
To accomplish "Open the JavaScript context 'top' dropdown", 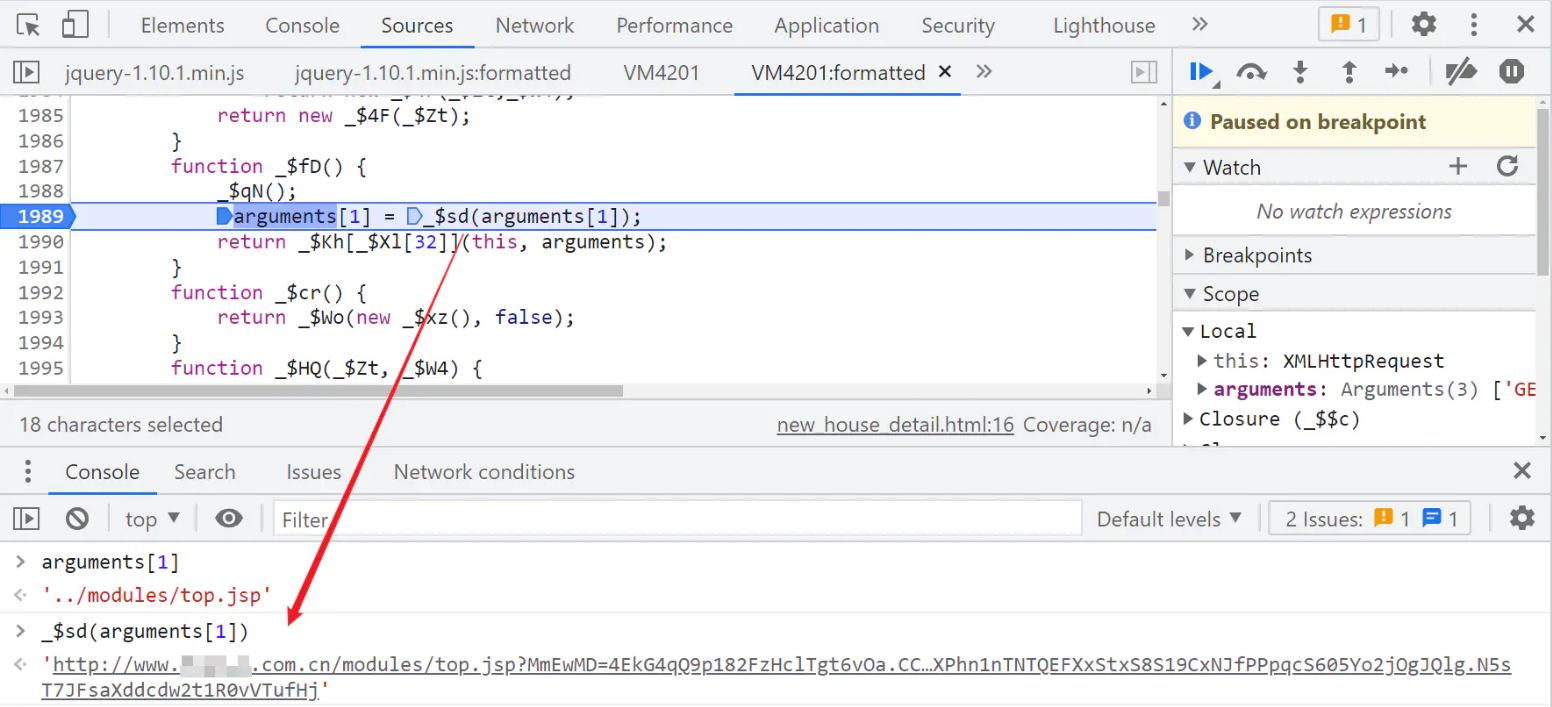I will click(x=152, y=518).
